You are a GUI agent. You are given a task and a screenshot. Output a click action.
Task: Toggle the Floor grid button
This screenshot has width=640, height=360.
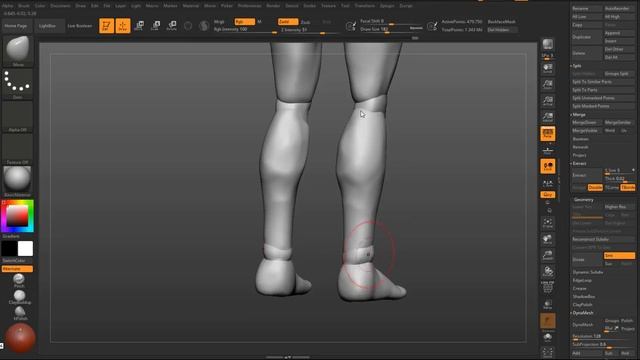click(548, 150)
